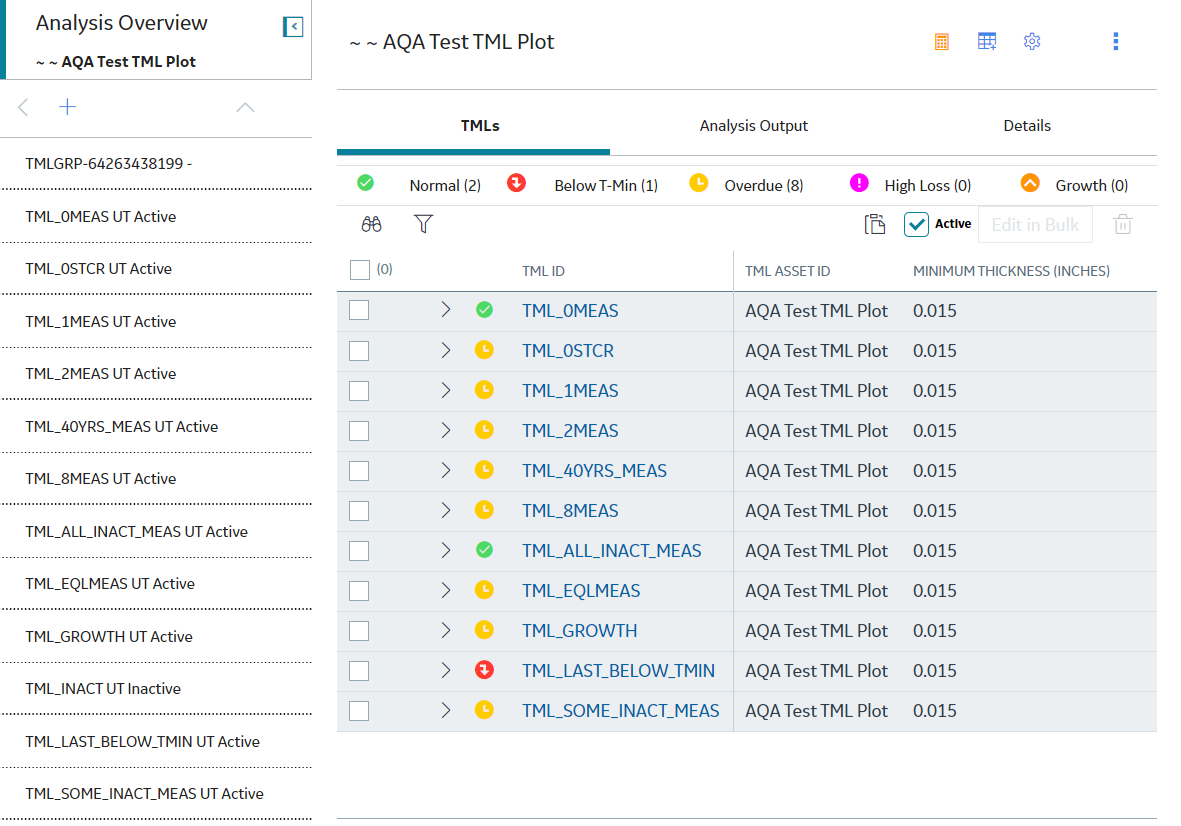Screen dimensions: 1181x826
Task: Click the TML Asset ID column header
Action: [x=787, y=271]
